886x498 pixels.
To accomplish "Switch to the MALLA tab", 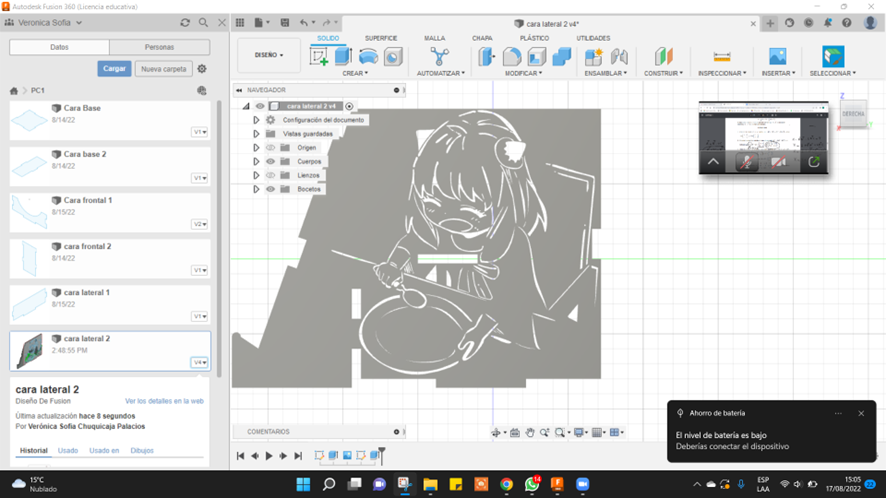I will [435, 38].
